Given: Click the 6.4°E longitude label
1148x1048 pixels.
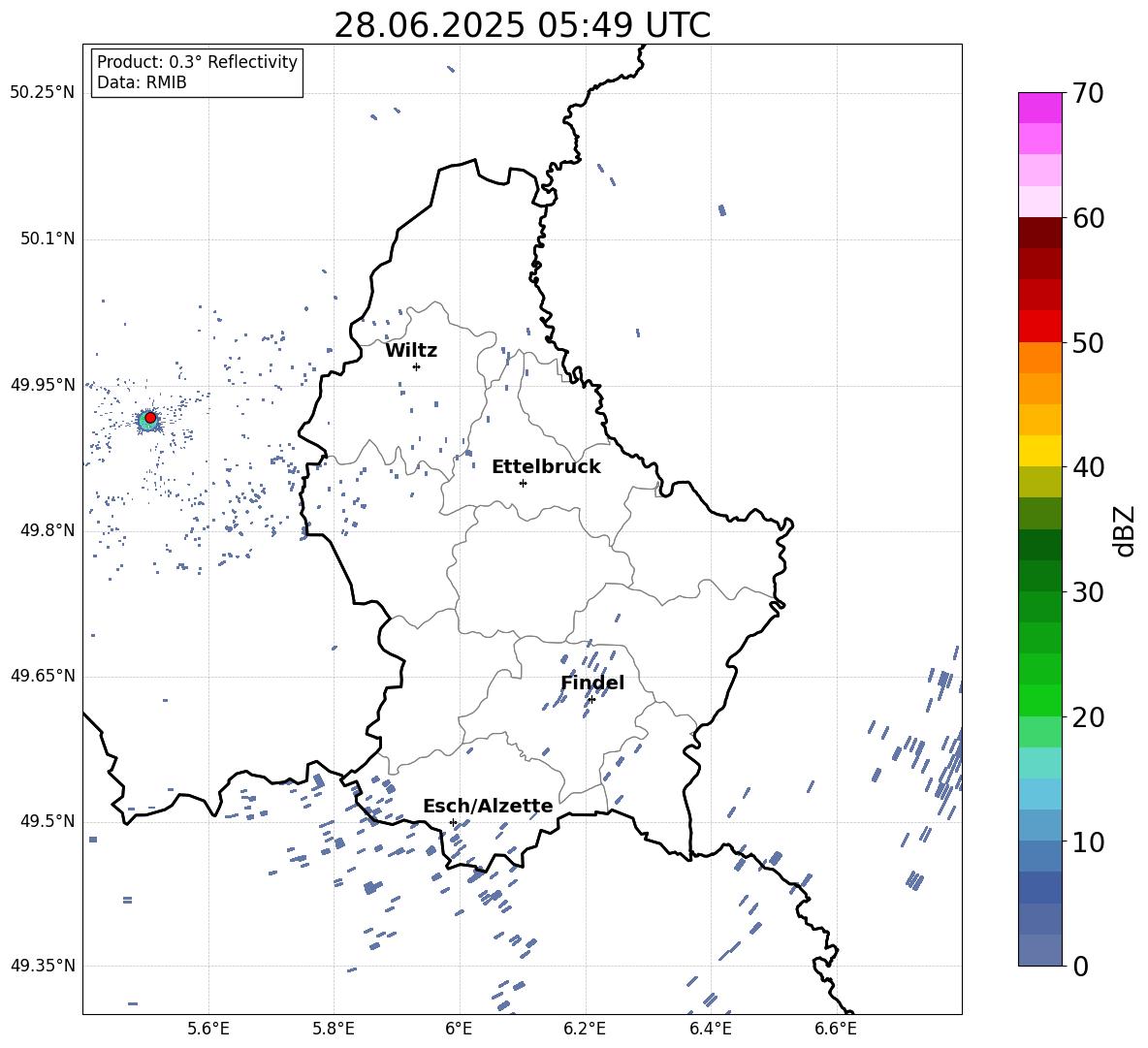Looking at the screenshot, I should (x=710, y=1029).
